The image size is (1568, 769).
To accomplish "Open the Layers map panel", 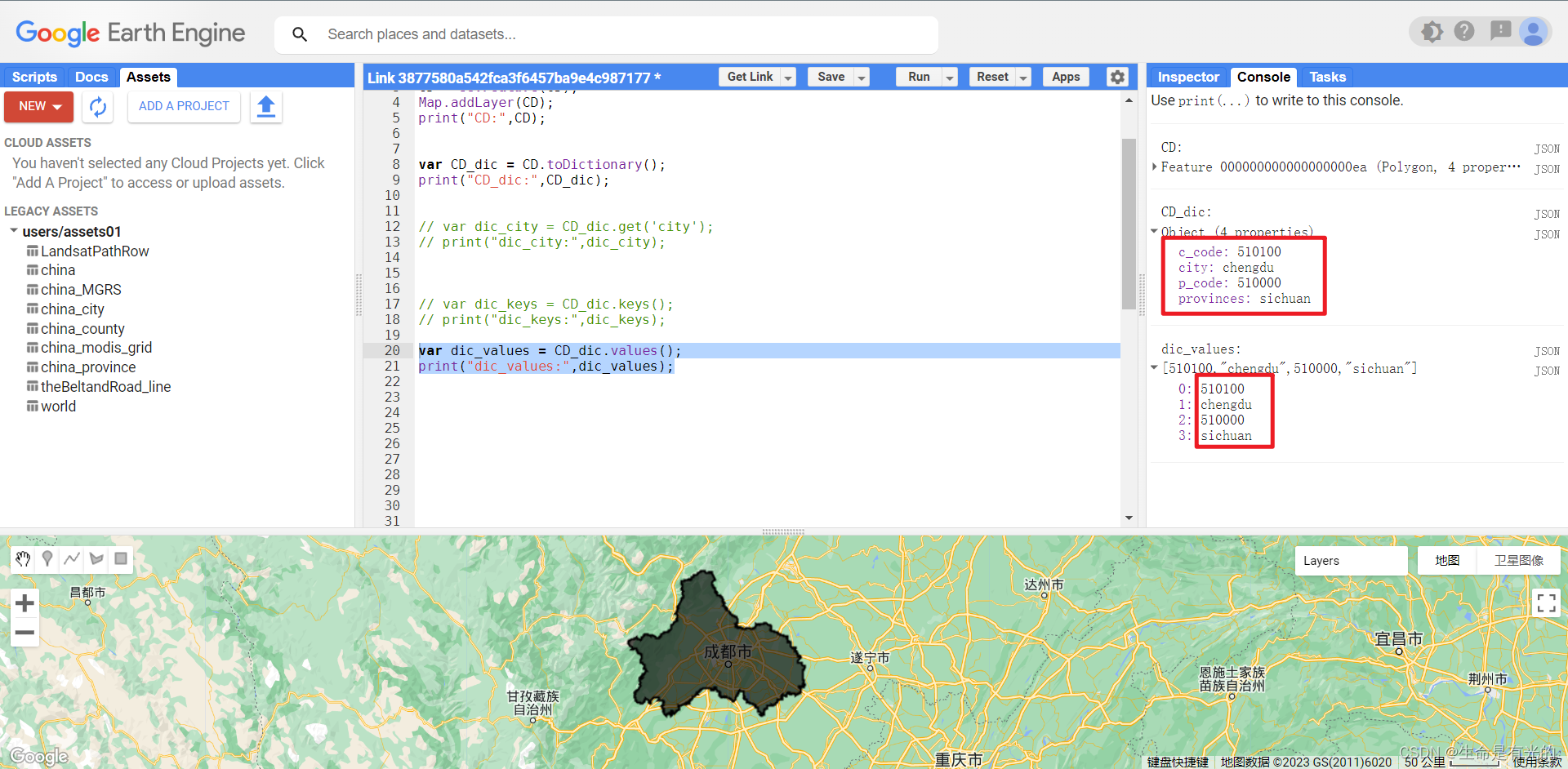I will click(1351, 561).
